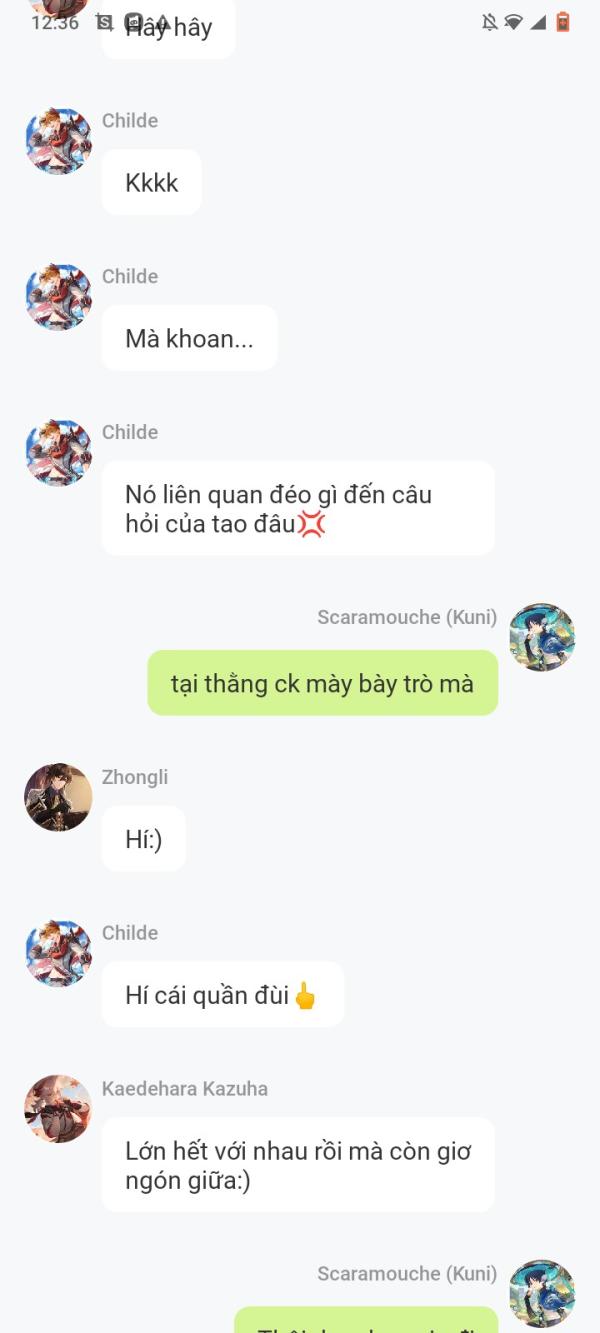Viewport: 600px width, 1333px height.
Task: Select Kazuha's "Lớn hết với nhau rồi" message
Action: (x=298, y=1165)
